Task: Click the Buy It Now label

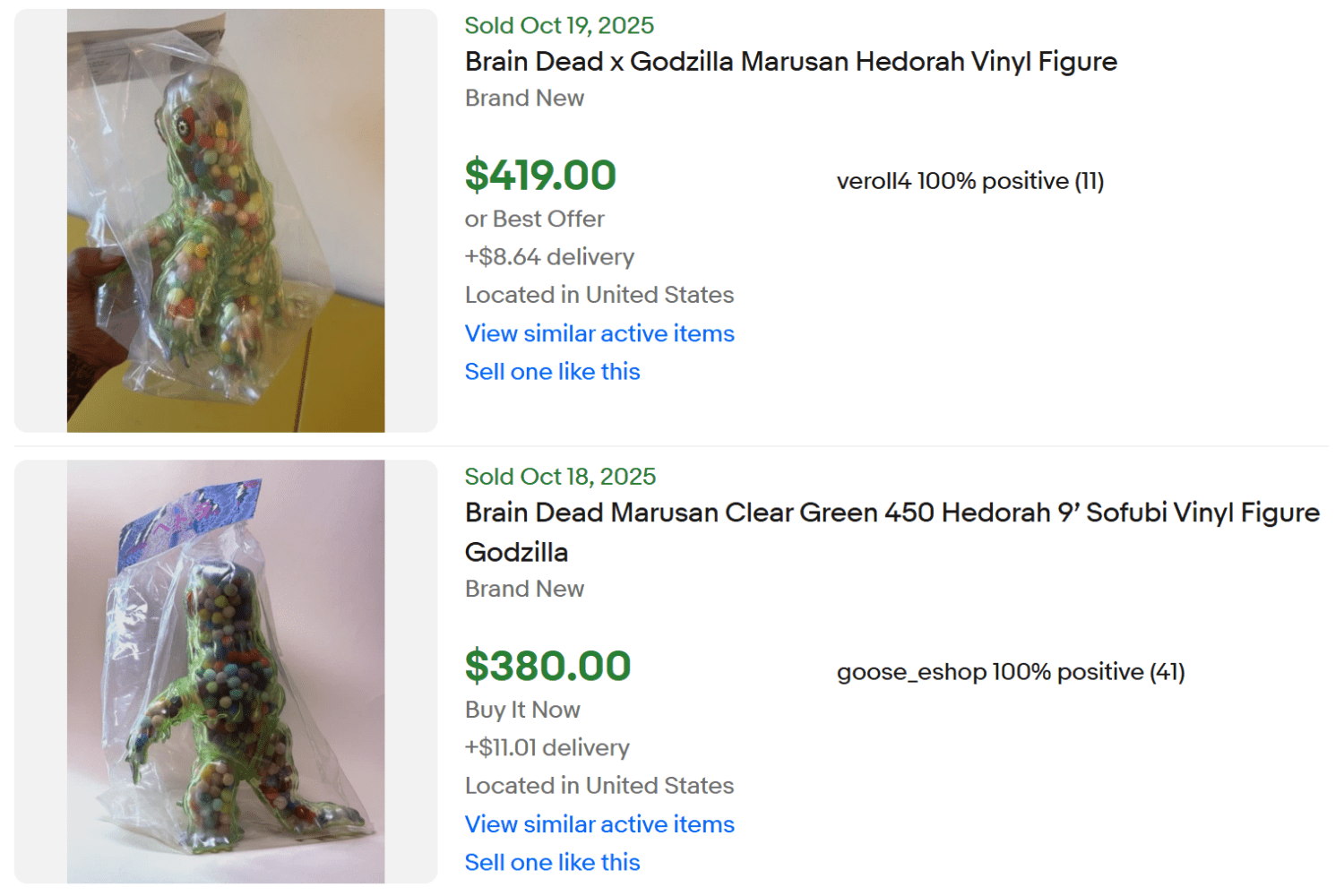Action: point(521,709)
